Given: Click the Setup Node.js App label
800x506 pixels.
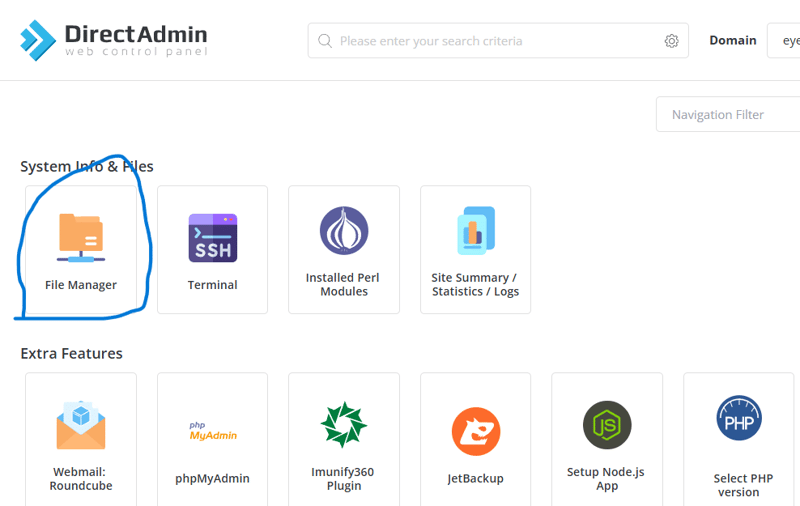Looking at the screenshot, I should pos(606,478).
